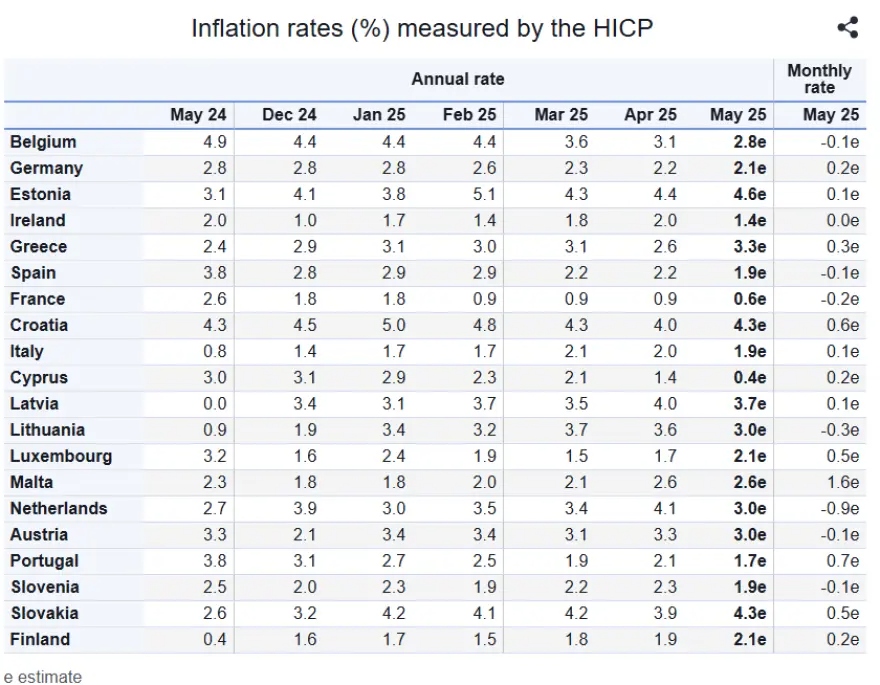Select the Apr 25 column header
880x685 pixels.
click(650, 115)
